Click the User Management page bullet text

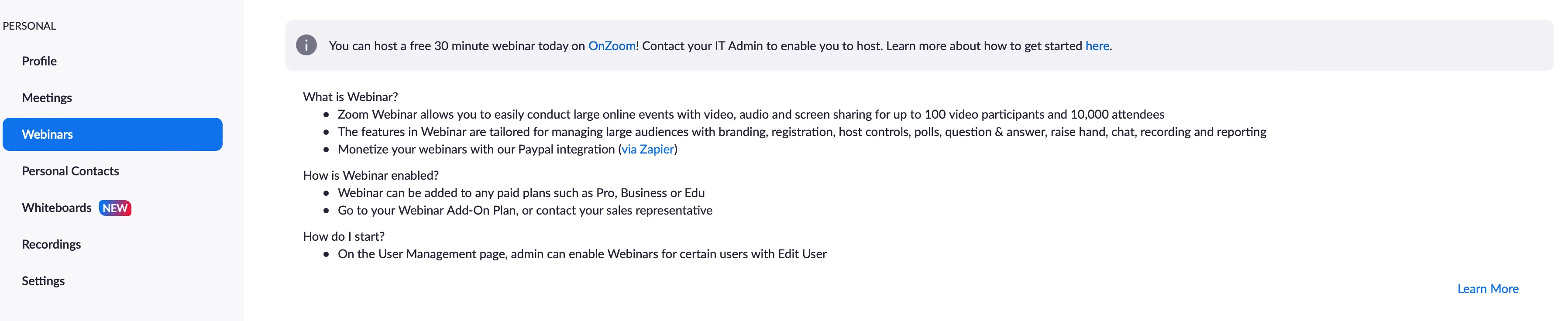582,254
